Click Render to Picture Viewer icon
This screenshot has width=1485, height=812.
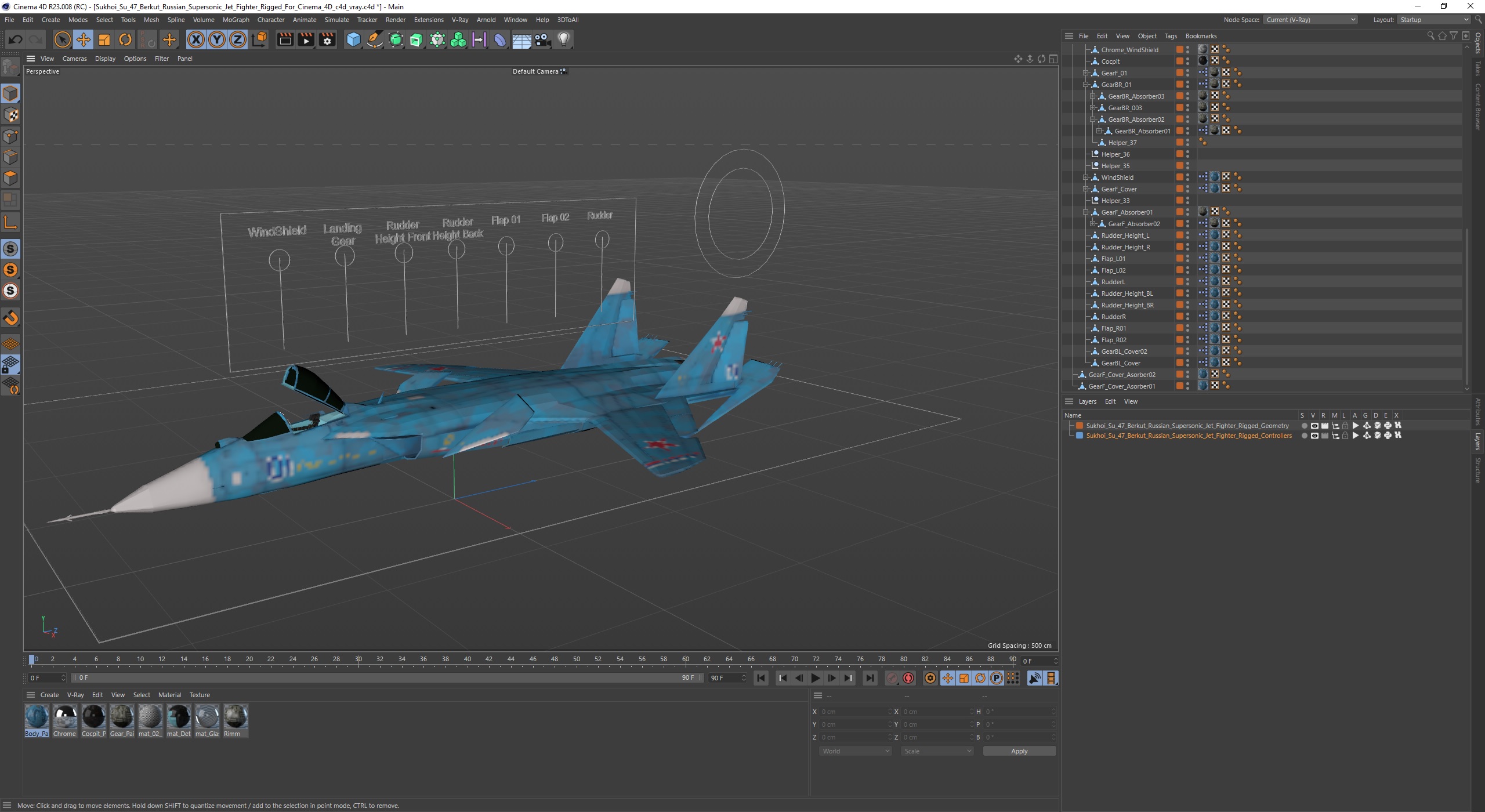(x=306, y=39)
